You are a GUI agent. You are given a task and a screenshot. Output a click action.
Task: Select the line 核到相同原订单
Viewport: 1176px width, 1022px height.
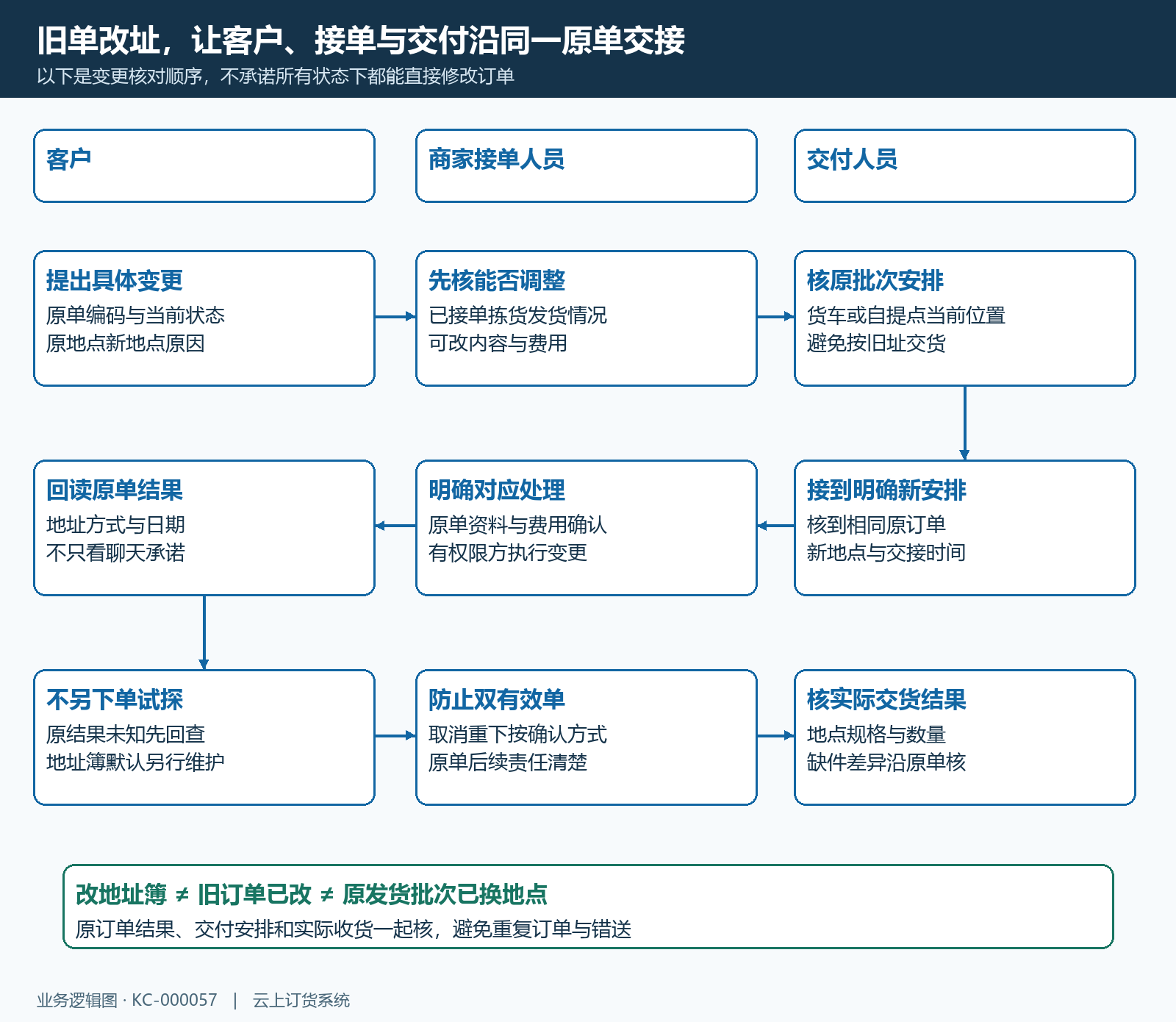tap(876, 525)
